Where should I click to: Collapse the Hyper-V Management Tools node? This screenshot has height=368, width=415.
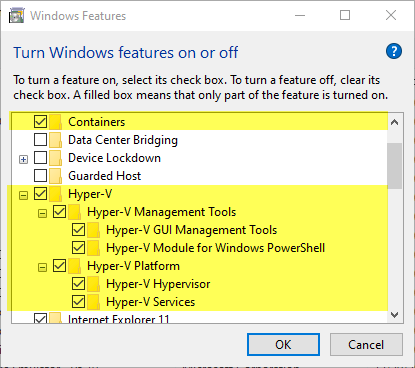42,214
